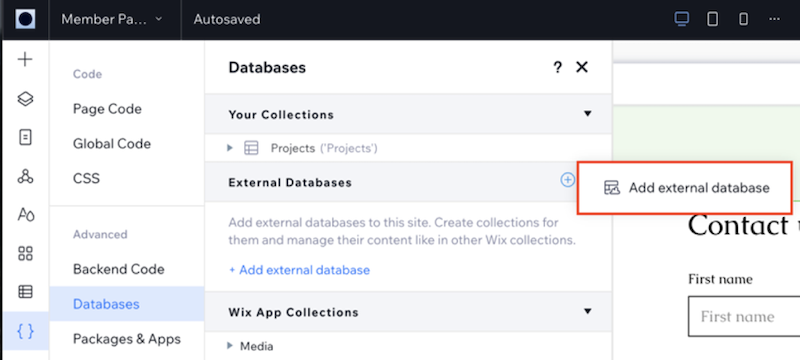Click the Autosaved status text
Viewport: 800px width, 360px height.
227,19
